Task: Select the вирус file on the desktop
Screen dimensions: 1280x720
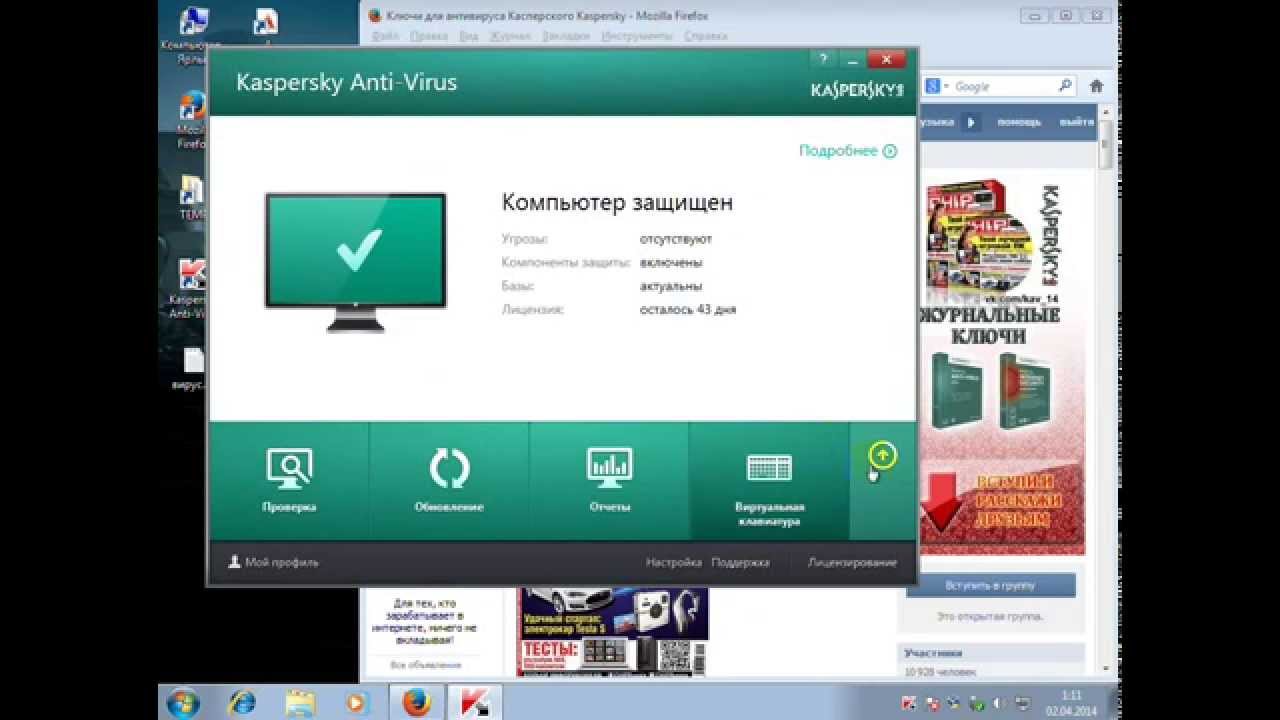Action: [x=189, y=370]
